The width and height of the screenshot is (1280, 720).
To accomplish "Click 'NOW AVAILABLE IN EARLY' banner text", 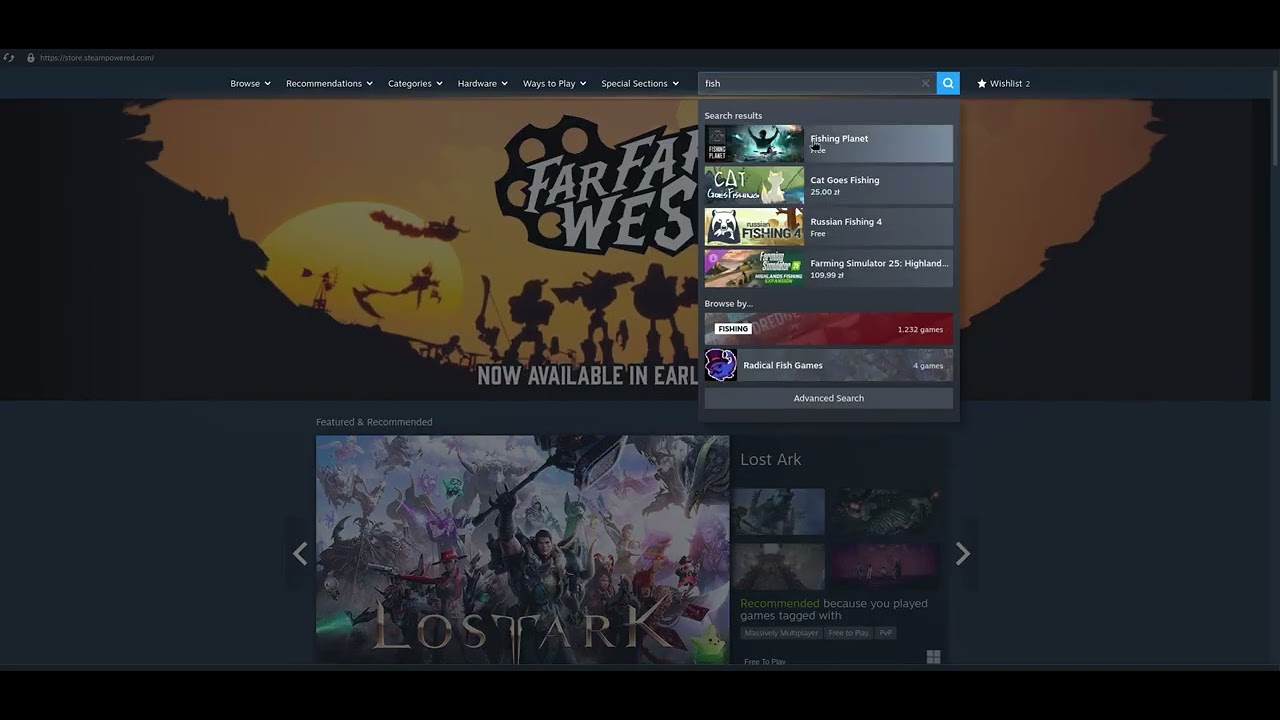I will pos(587,376).
